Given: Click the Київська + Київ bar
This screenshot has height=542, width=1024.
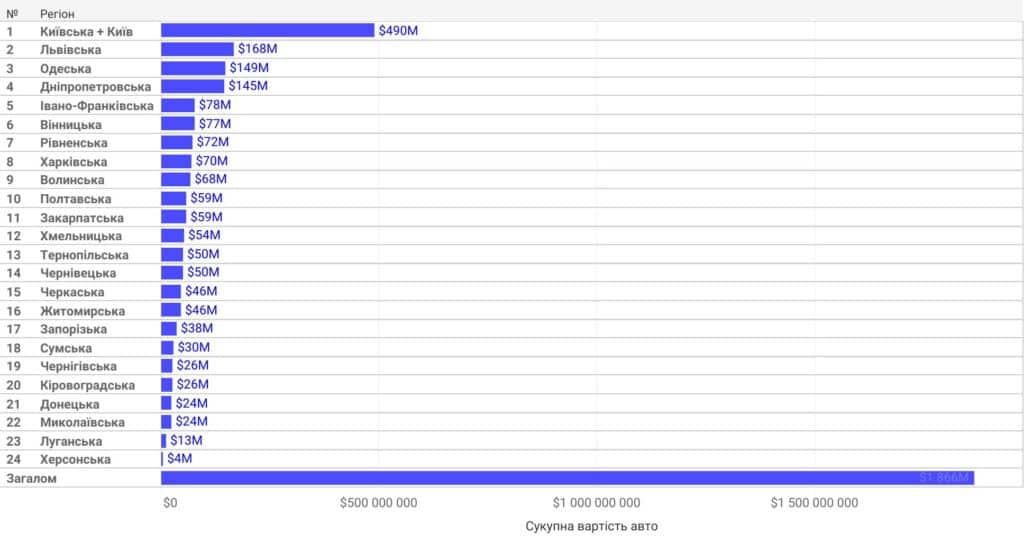Looking at the screenshot, I should [268, 31].
